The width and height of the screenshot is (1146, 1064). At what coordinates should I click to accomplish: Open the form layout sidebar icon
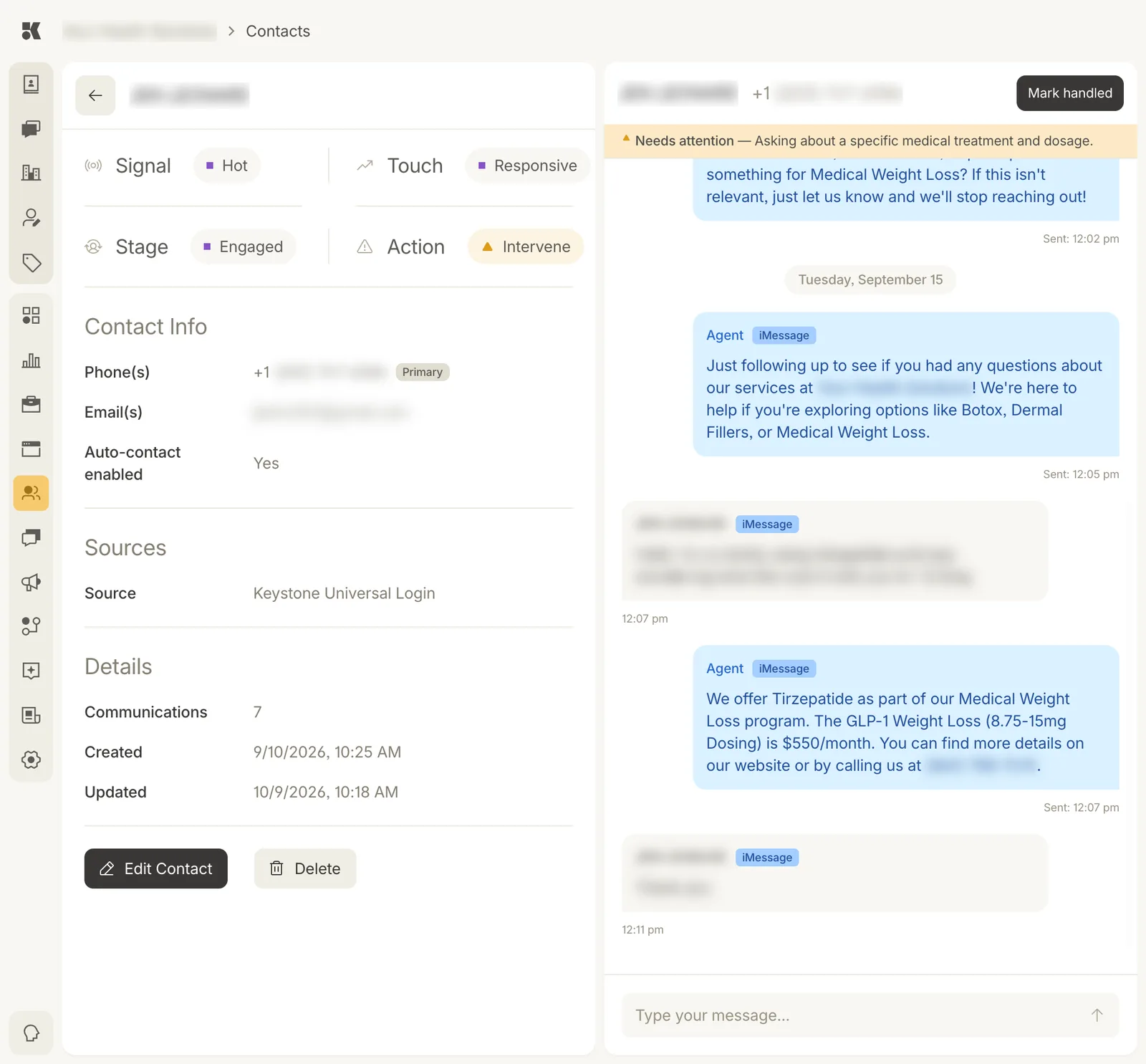31,715
